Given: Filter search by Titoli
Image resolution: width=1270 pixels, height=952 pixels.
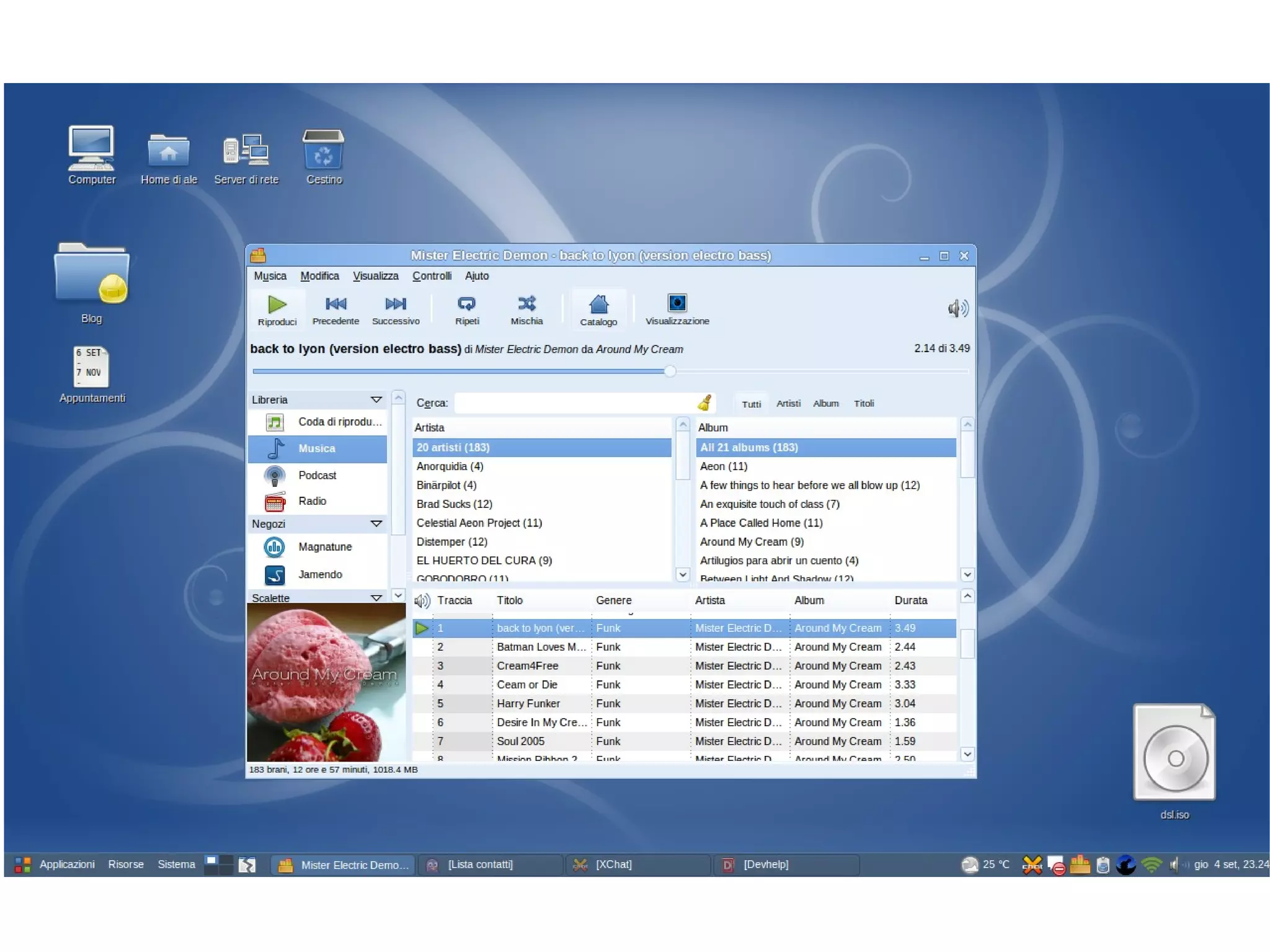Looking at the screenshot, I should [x=863, y=403].
